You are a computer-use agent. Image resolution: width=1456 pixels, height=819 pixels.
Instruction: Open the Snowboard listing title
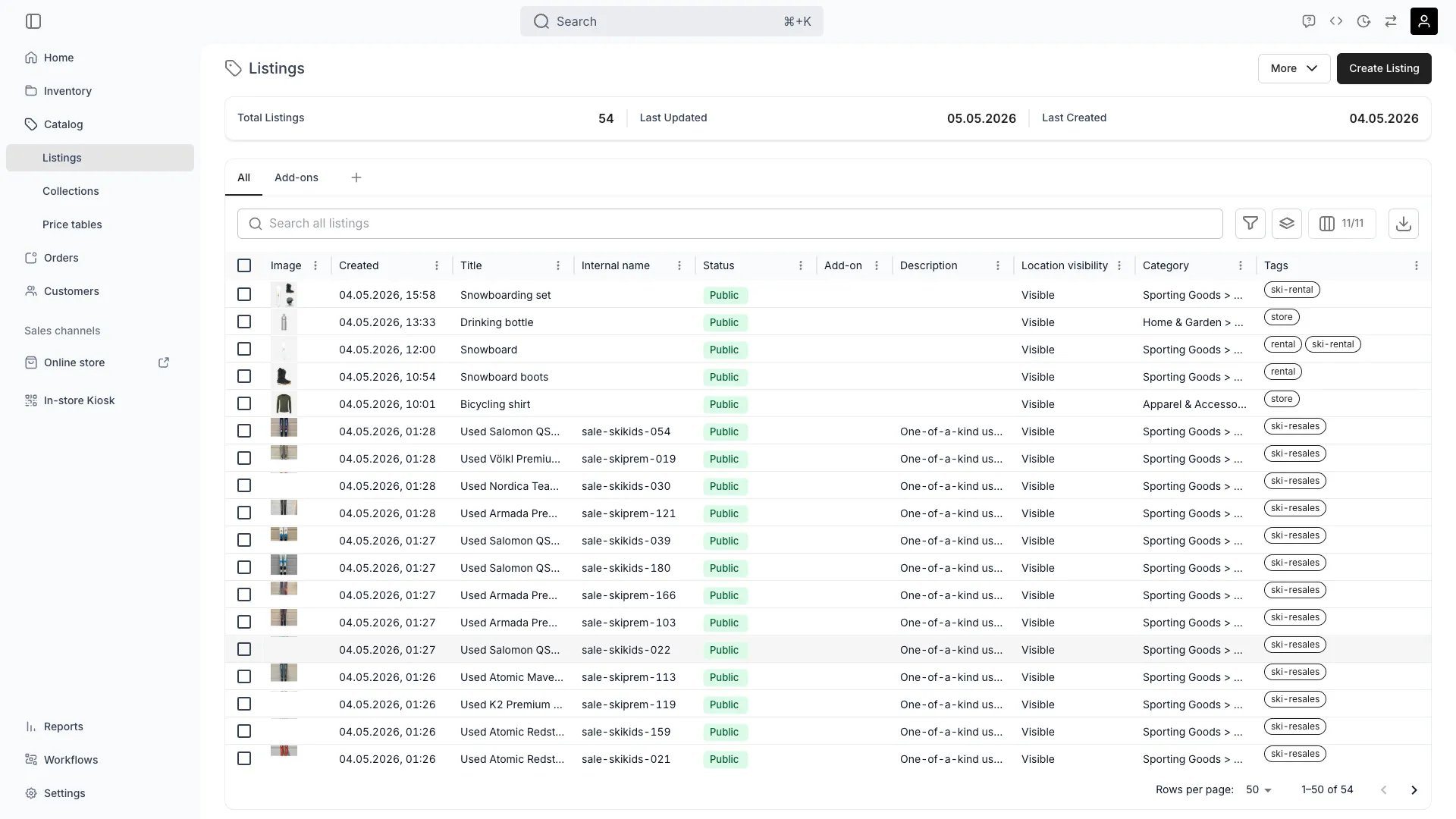pyautogui.click(x=488, y=350)
